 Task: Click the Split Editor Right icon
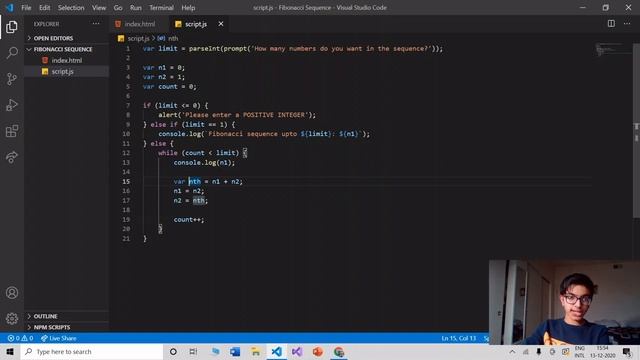click(611, 24)
